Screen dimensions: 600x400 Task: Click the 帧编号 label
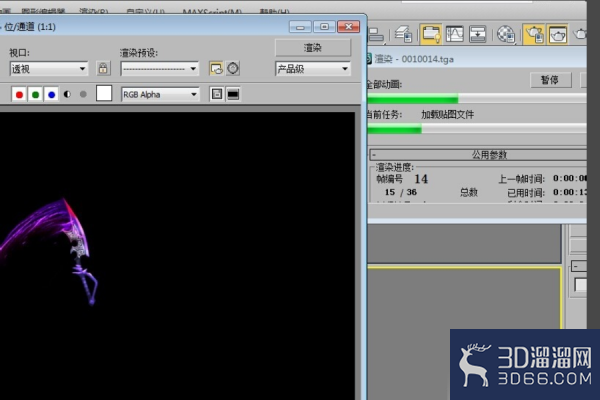[389, 179]
